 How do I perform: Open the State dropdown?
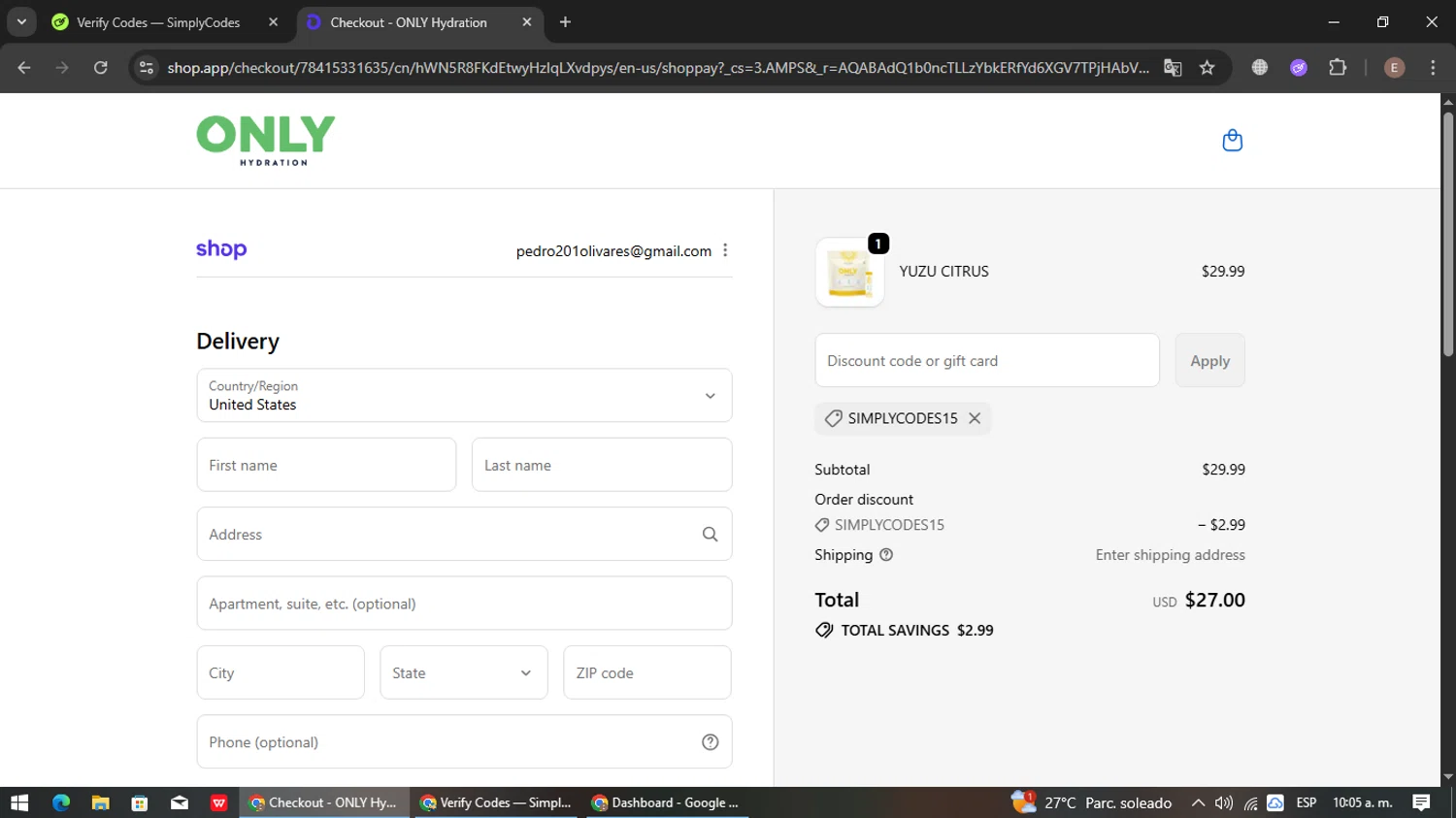click(464, 672)
